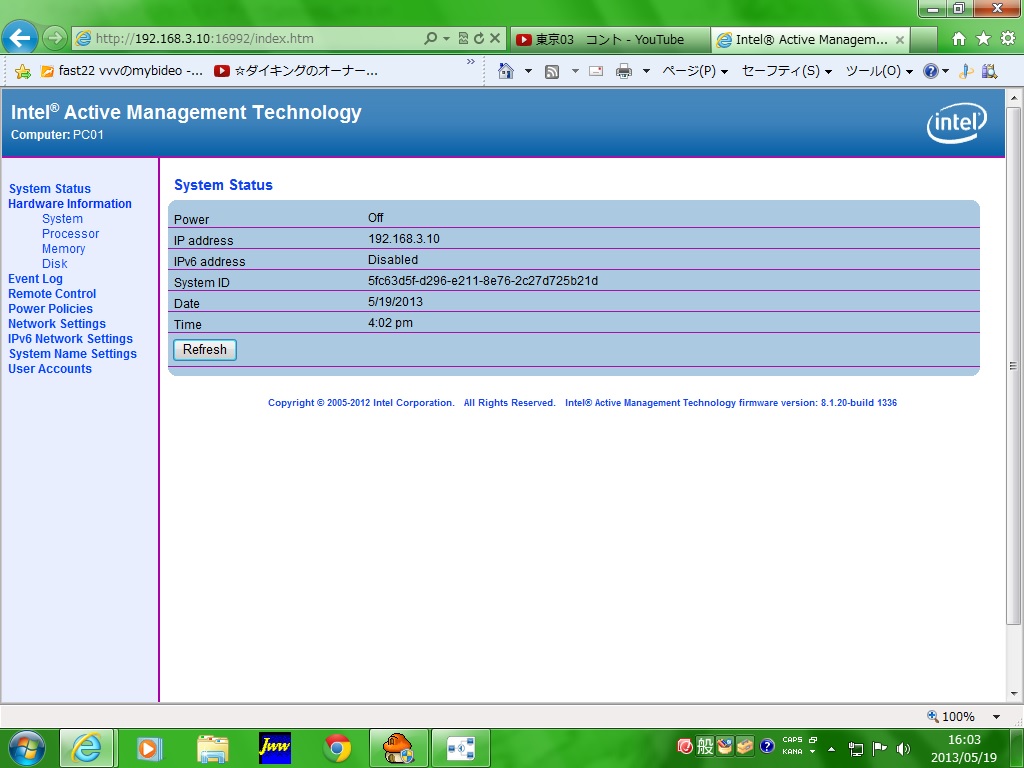The image size is (1024, 768).
Task: Add to favorites bar star icon
Action: pos(22,71)
